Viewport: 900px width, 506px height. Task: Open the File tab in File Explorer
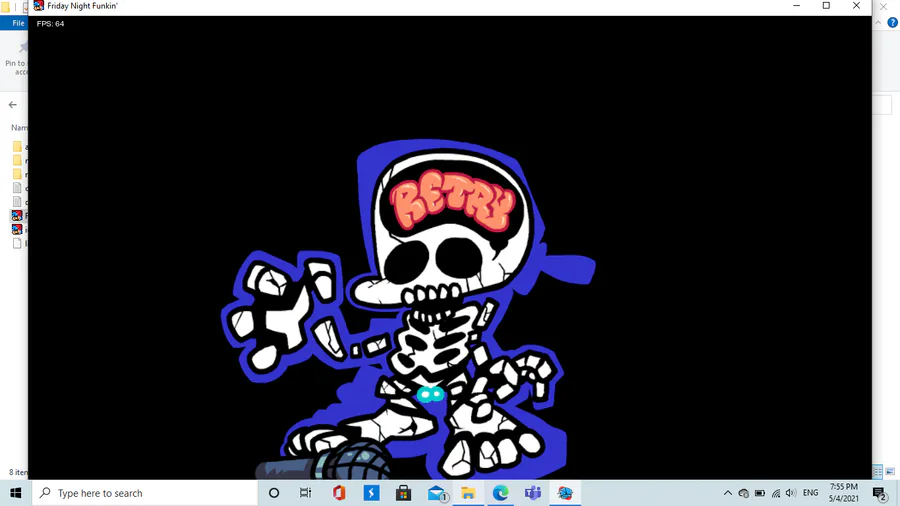click(x=18, y=23)
